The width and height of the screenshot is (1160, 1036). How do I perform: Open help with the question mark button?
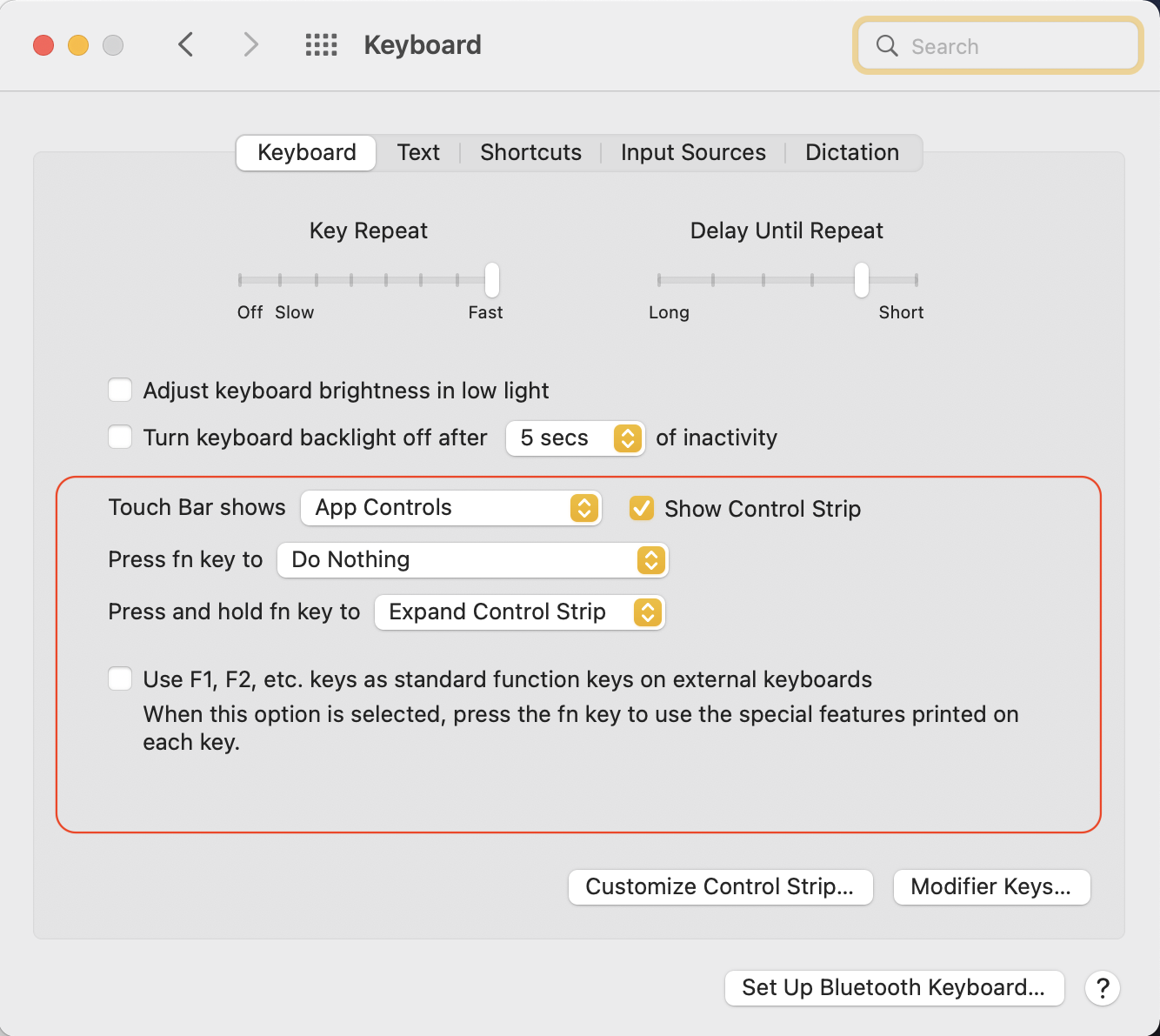point(1102,988)
